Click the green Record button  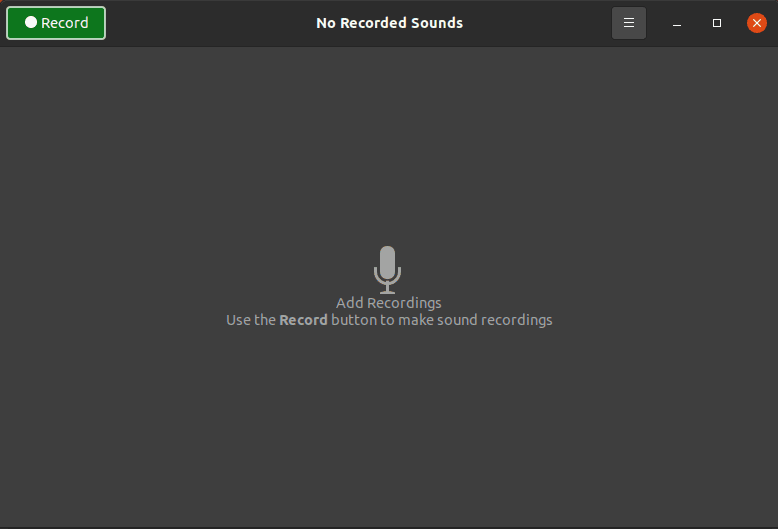coord(56,22)
